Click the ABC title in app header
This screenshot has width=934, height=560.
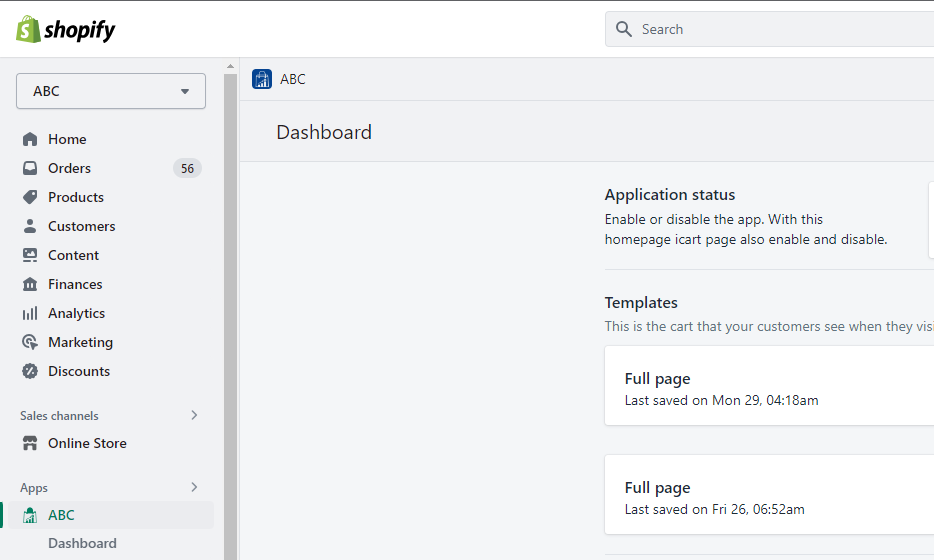pos(292,79)
